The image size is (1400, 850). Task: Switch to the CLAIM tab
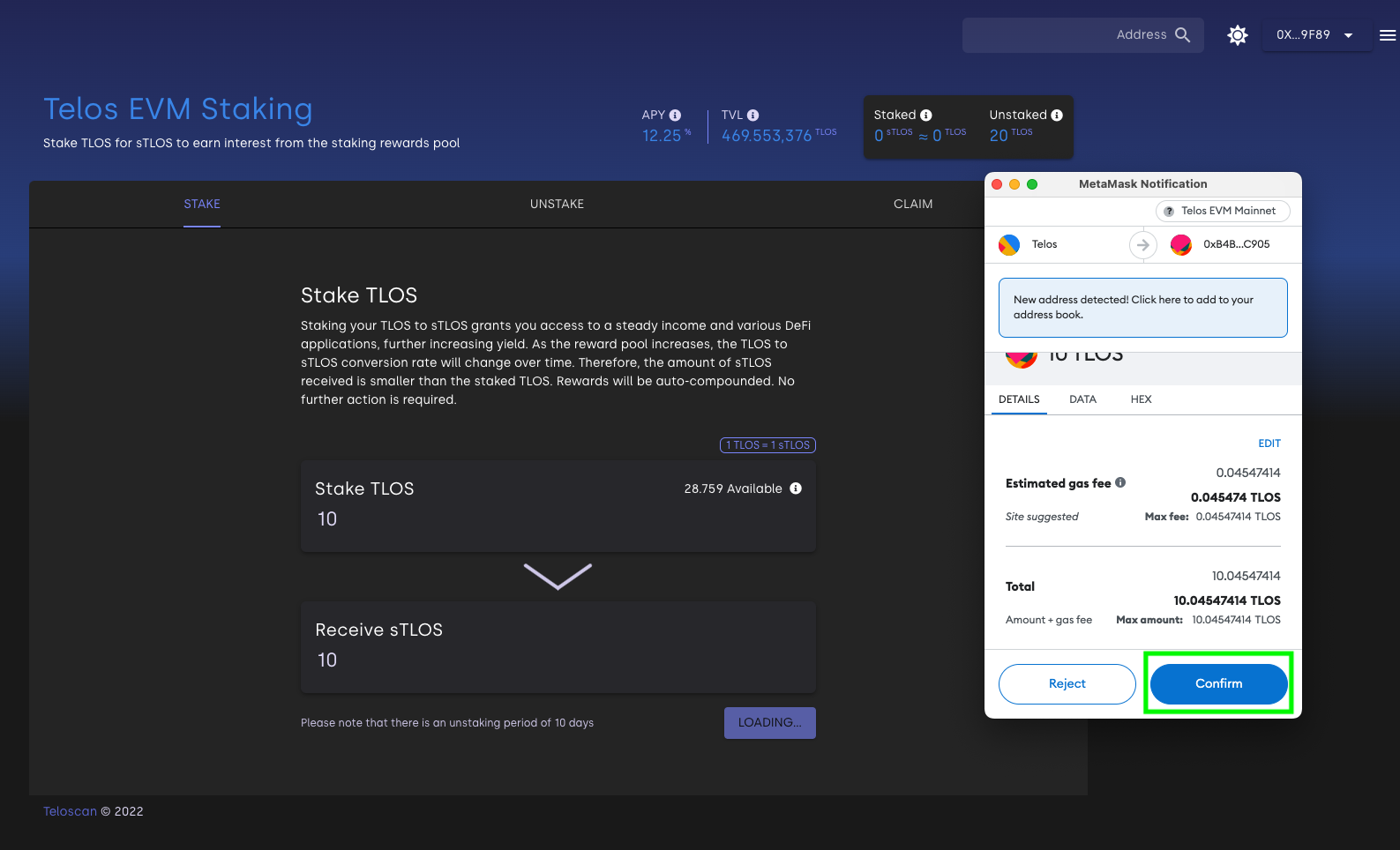tap(912, 204)
